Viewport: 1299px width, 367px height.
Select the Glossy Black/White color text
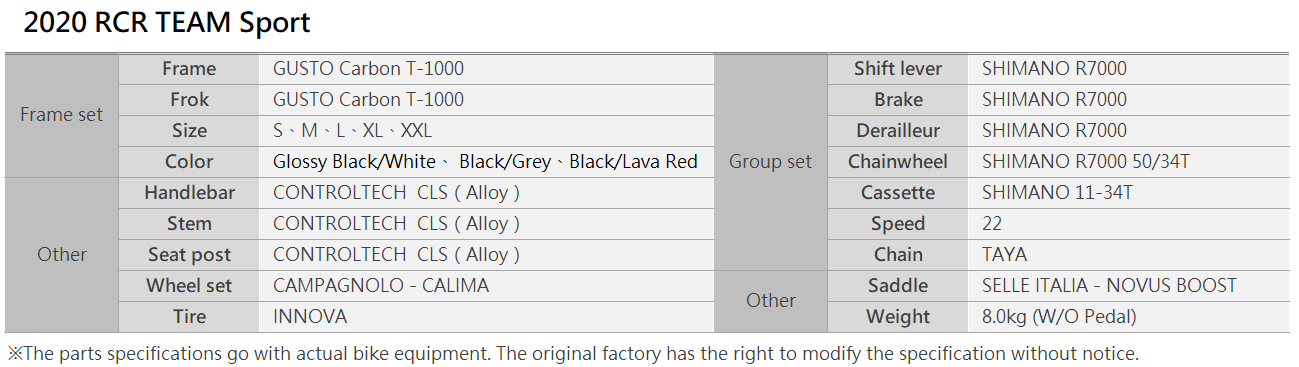[354, 162]
